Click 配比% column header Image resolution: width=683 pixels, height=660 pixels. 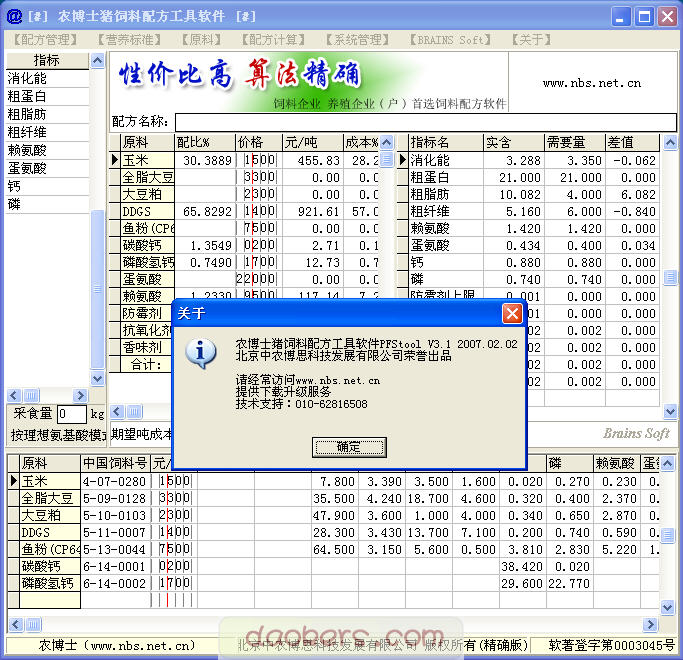(x=205, y=142)
